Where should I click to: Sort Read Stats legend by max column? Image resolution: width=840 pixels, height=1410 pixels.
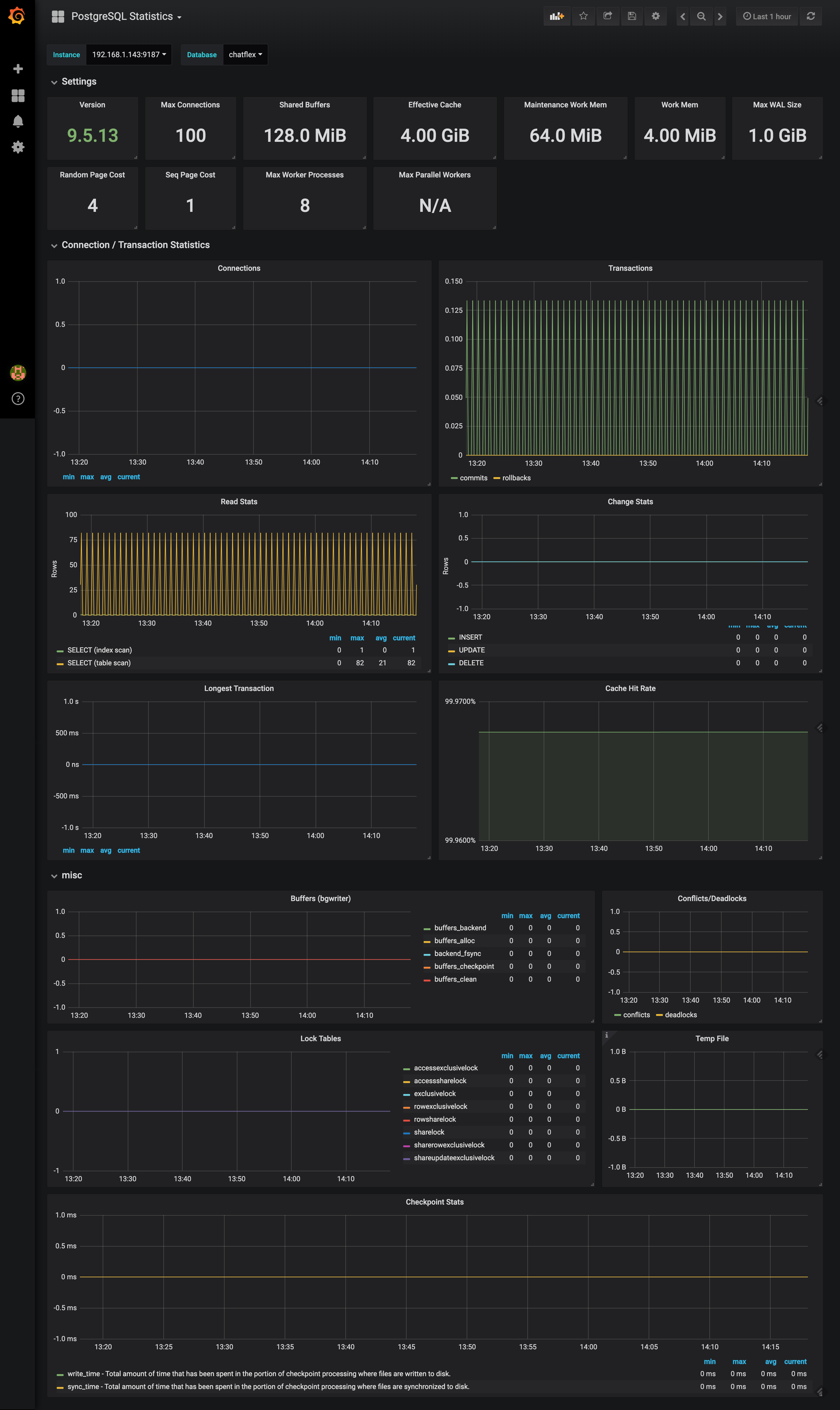pos(357,638)
